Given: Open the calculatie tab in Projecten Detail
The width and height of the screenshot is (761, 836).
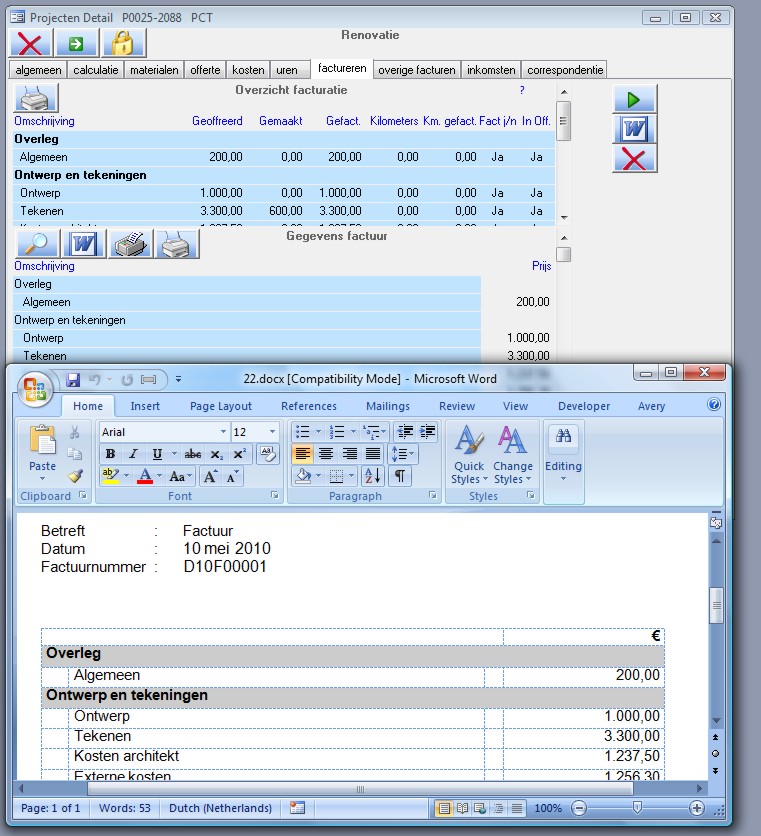Looking at the screenshot, I should (x=96, y=70).
